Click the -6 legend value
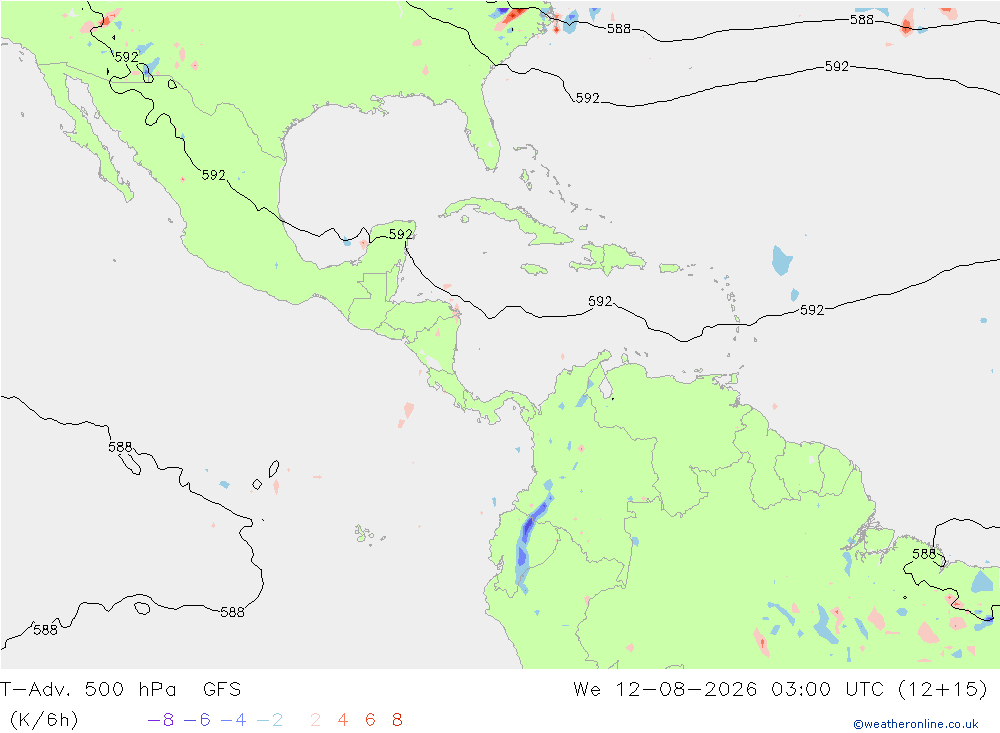This screenshot has height=733, width=1000. tap(197, 720)
